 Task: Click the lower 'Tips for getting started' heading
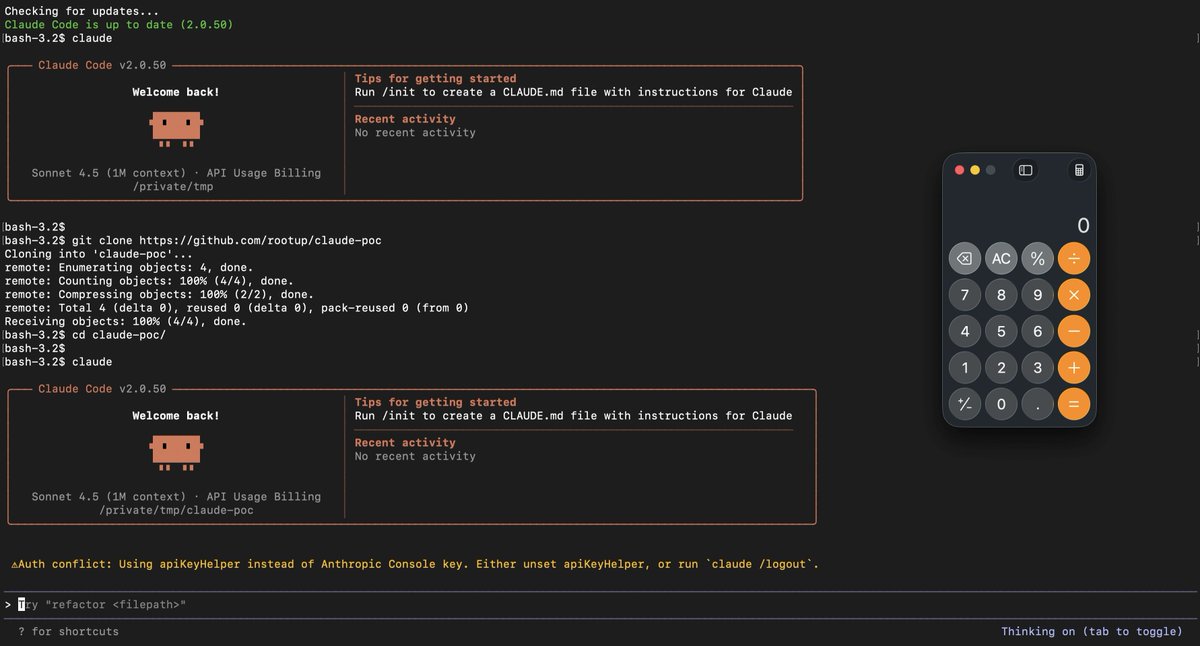pyautogui.click(x=435, y=402)
